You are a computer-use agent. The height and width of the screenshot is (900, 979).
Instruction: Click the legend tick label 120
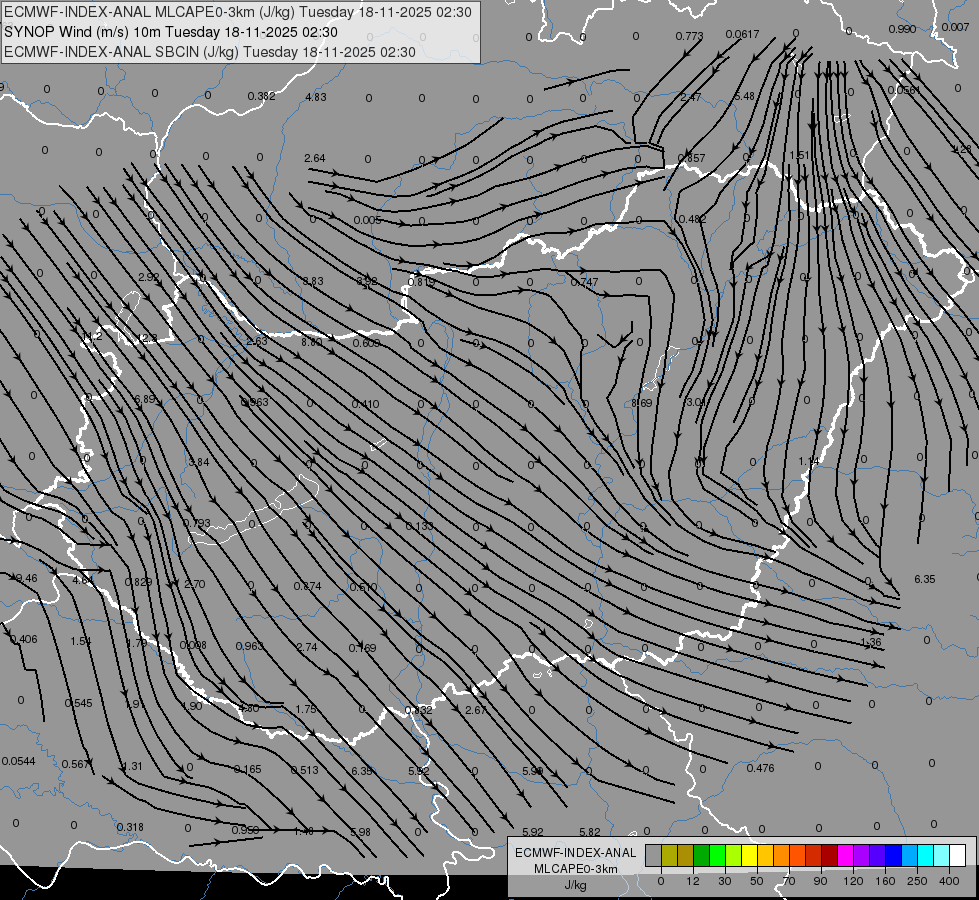pos(853,881)
